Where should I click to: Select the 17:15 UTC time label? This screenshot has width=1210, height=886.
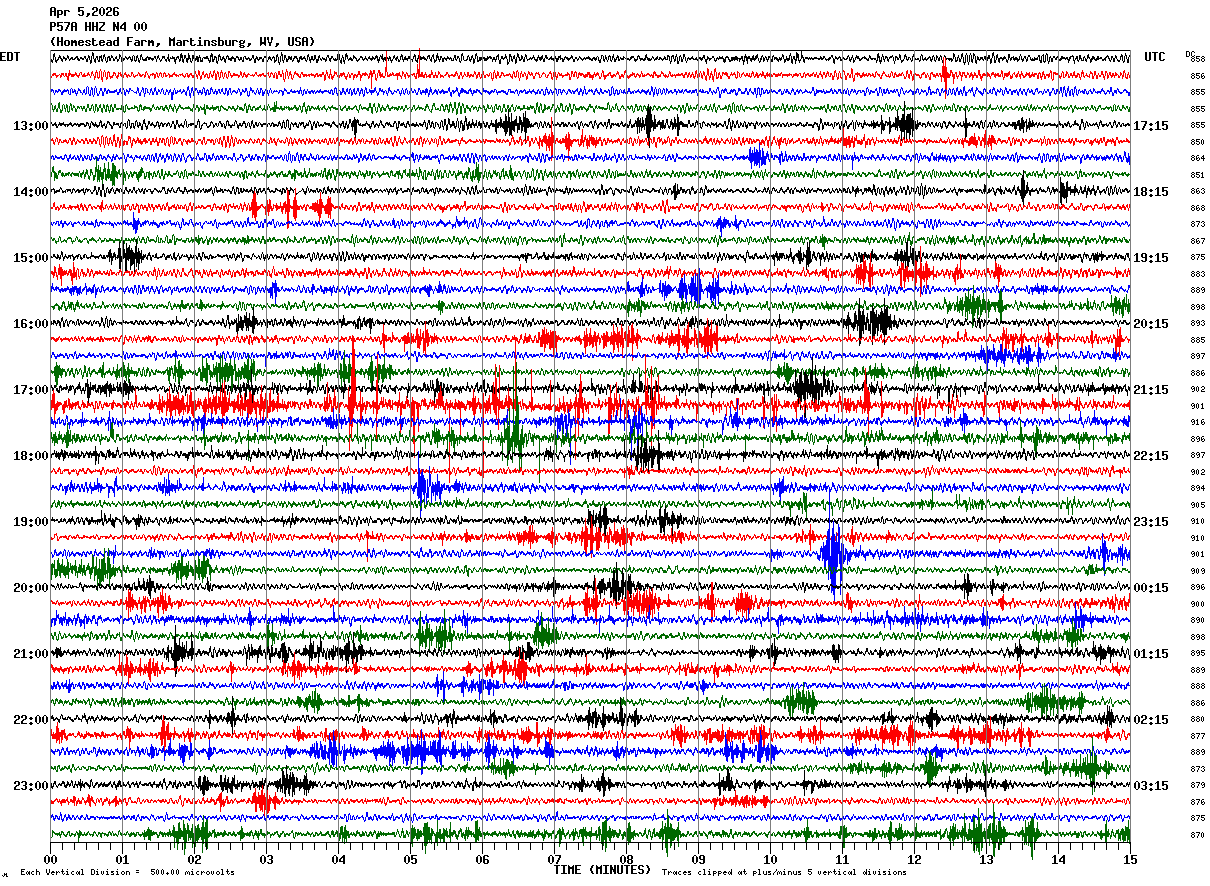pos(1151,126)
